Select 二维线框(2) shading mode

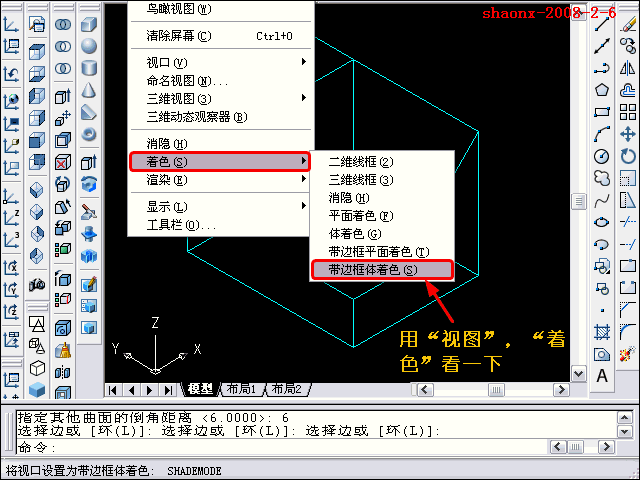point(382,162)
